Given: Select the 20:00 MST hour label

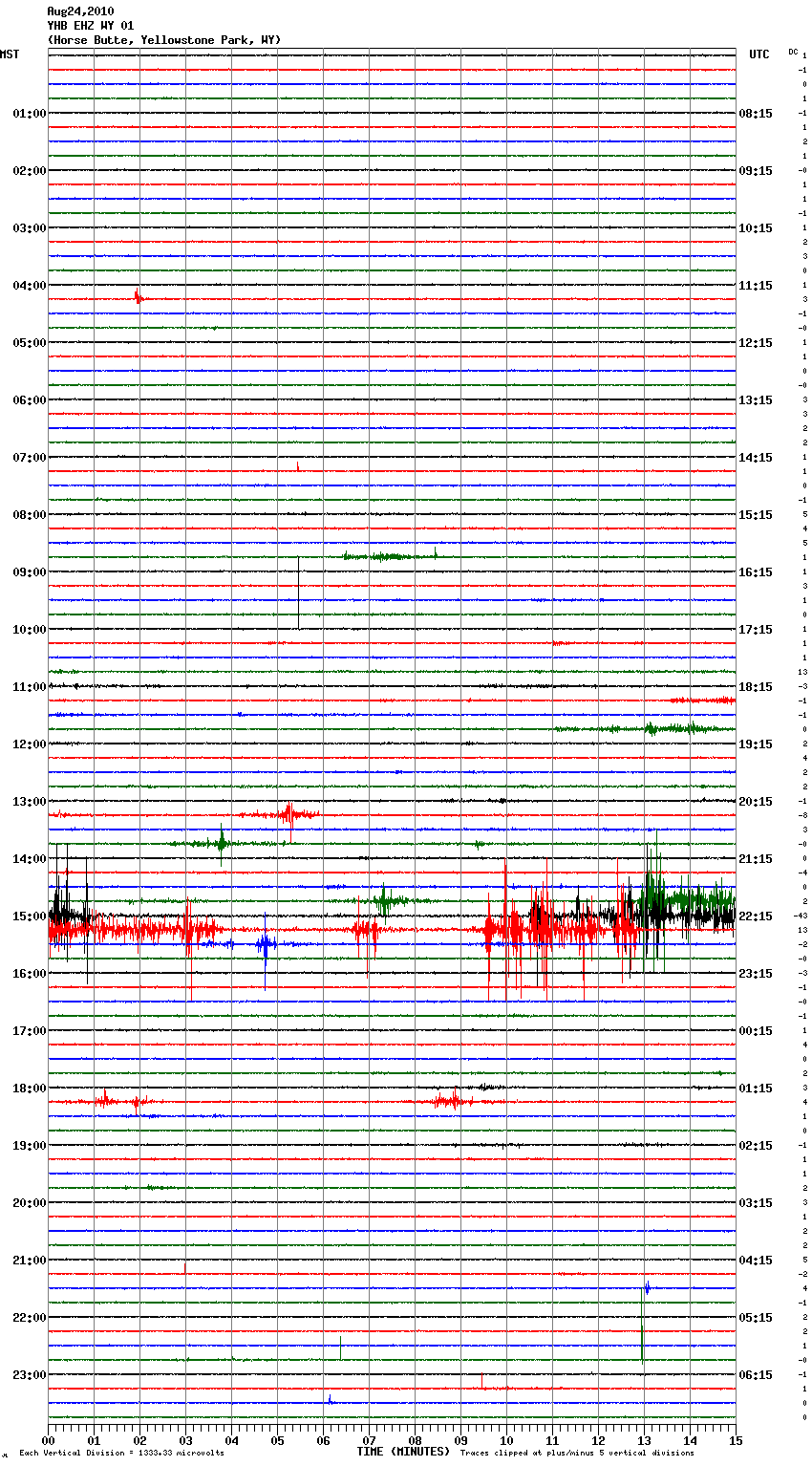Looking at the screenshot, I should [30, 1203].
